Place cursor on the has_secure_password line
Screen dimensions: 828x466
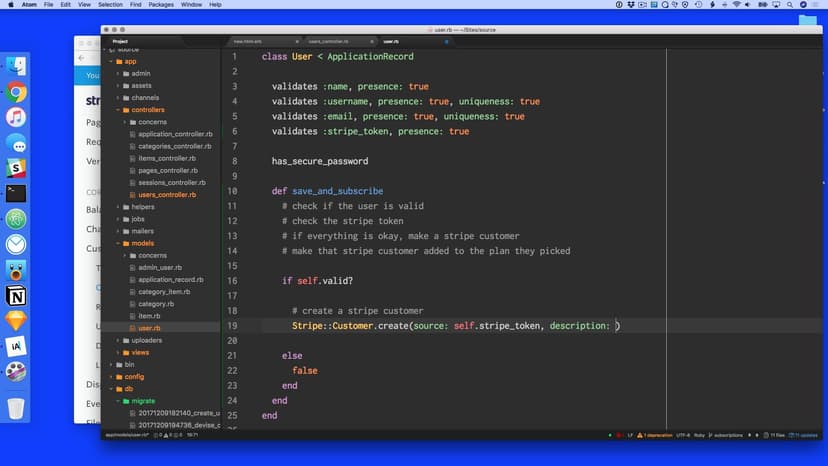pos(320,161)
